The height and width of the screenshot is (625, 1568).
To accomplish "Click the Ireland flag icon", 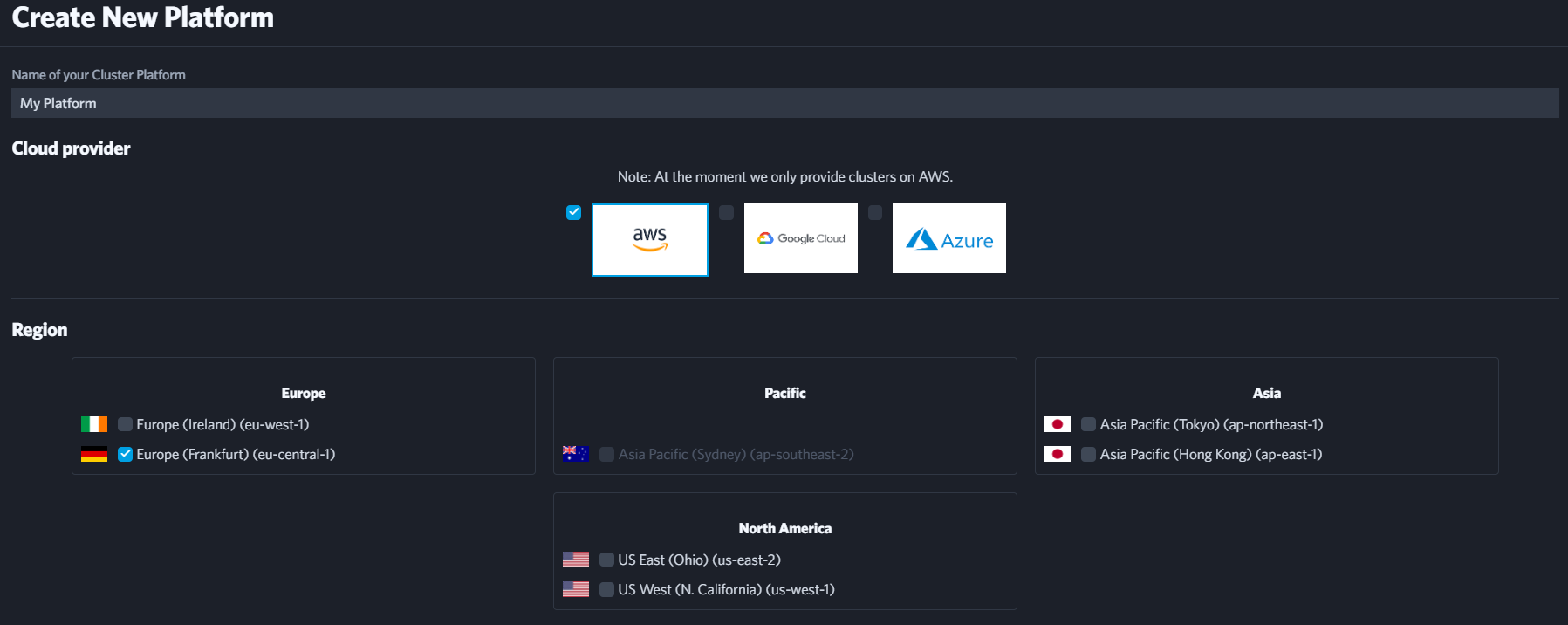I will (x=94, y=424).
